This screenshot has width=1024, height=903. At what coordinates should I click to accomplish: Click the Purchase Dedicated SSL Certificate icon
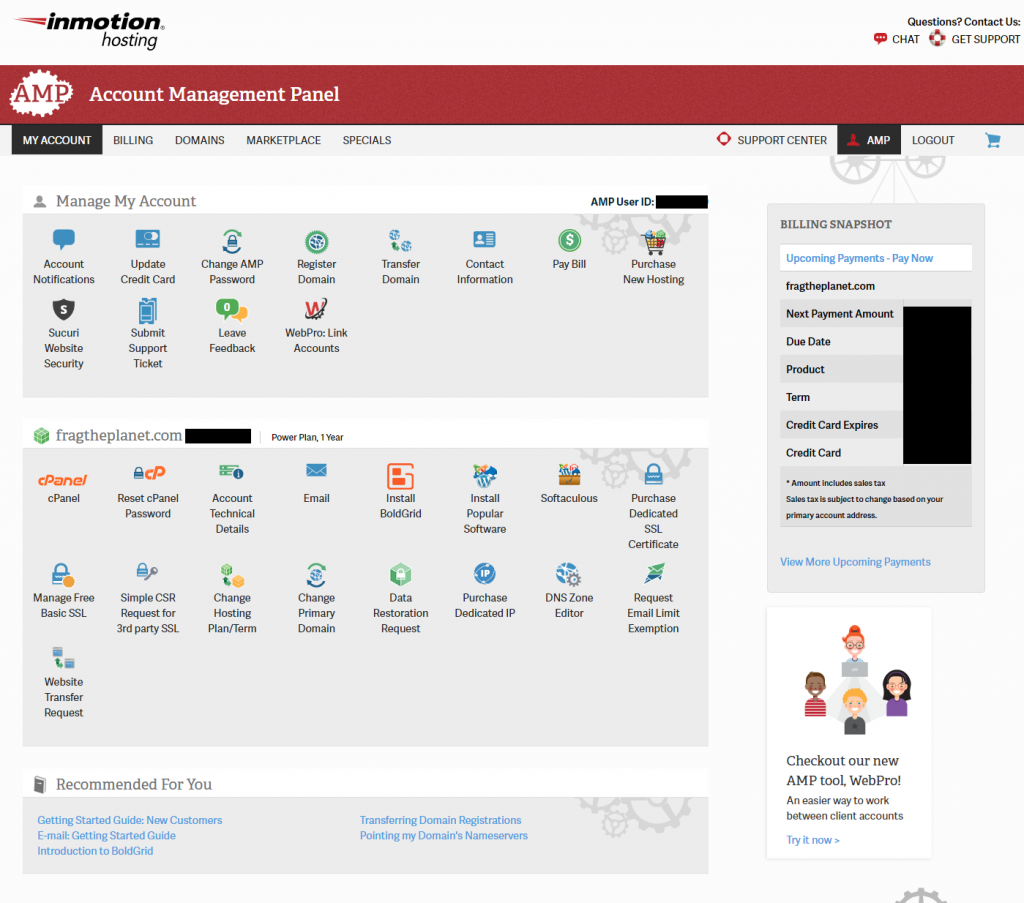[654, 474]
